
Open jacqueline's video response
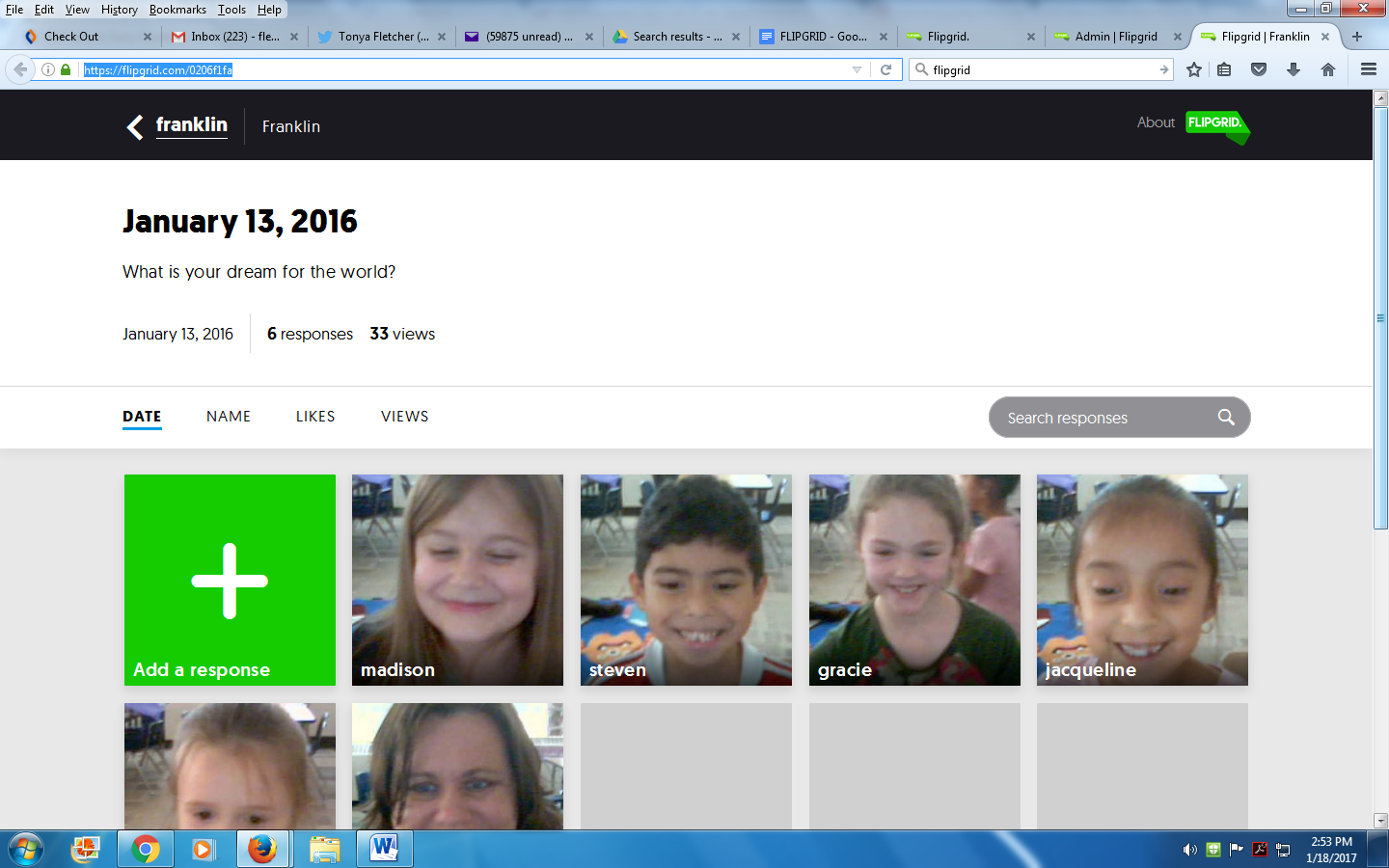[1142, 580]
